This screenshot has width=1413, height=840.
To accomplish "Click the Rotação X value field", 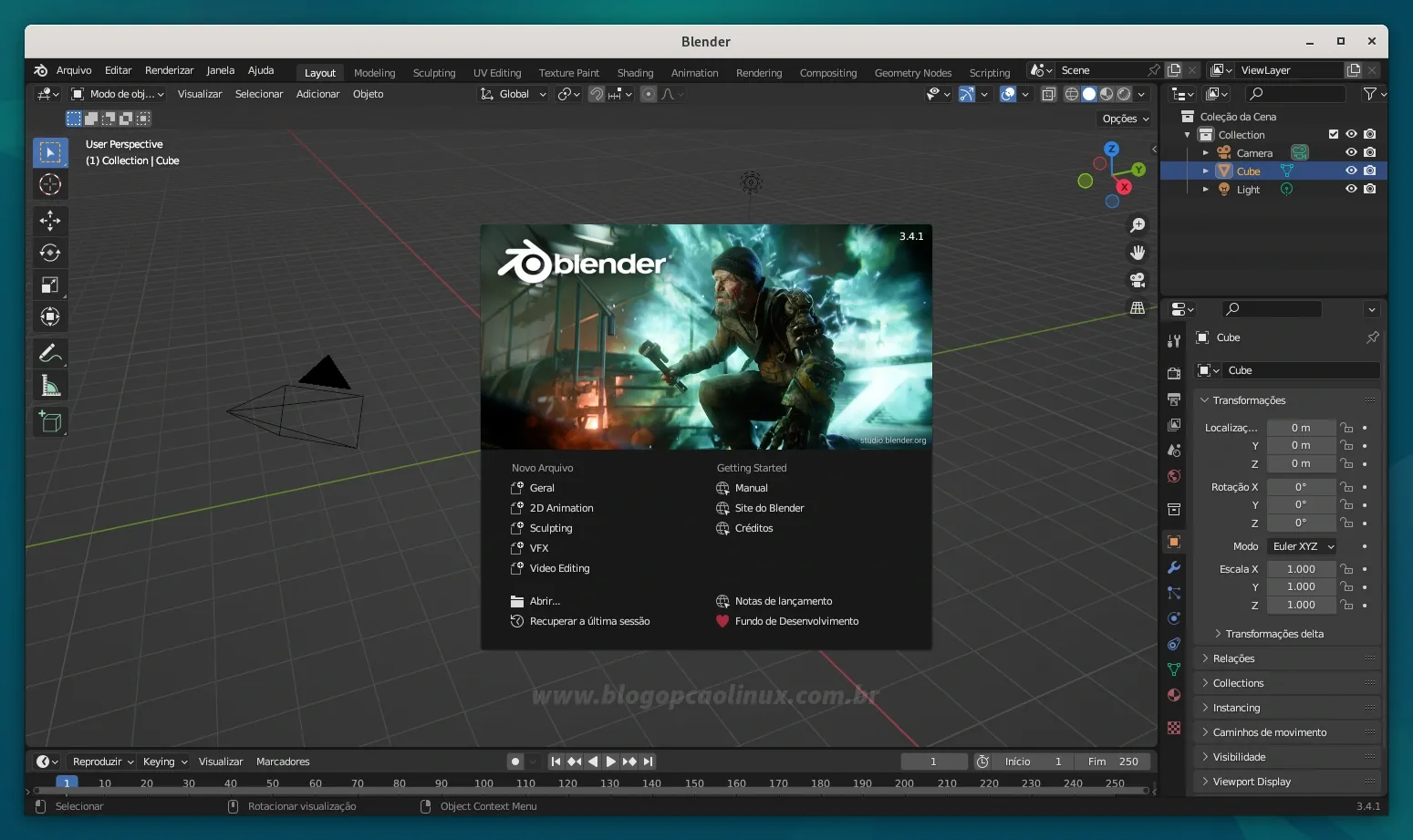I will click(x=1301, y=487).
